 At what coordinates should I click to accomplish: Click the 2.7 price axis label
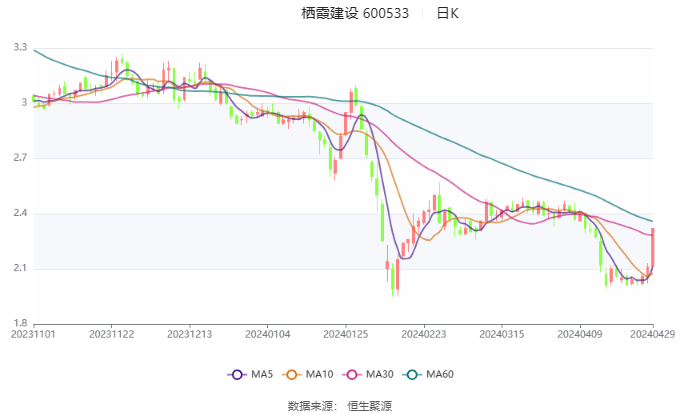(20, 157)
